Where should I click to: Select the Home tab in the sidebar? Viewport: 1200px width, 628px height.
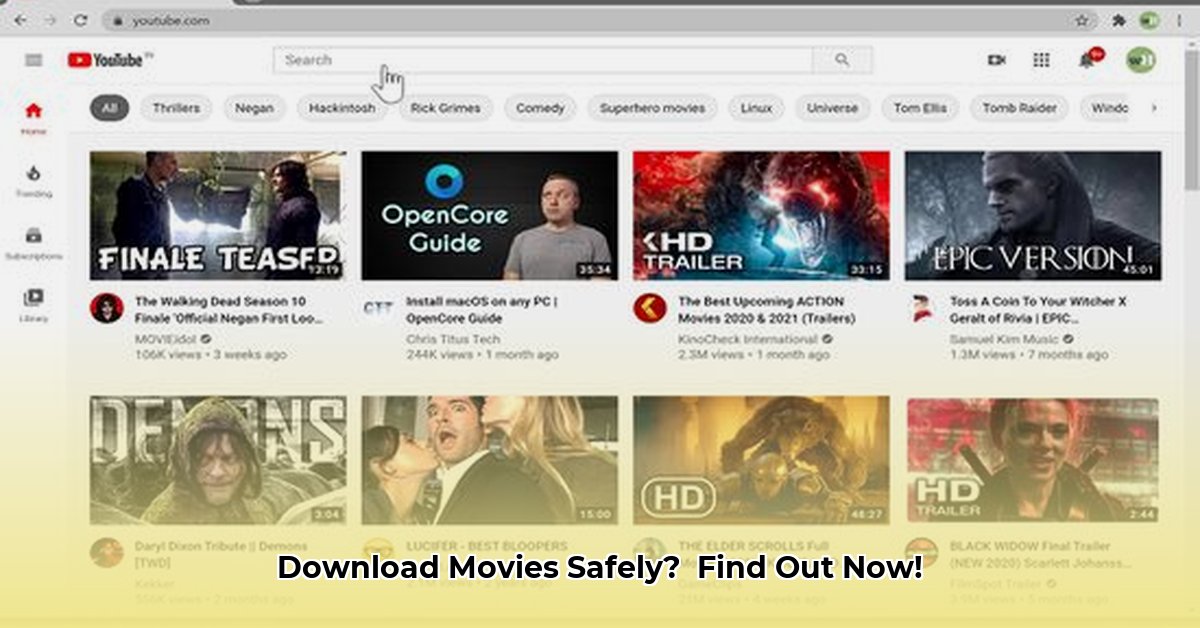[33, 116]
